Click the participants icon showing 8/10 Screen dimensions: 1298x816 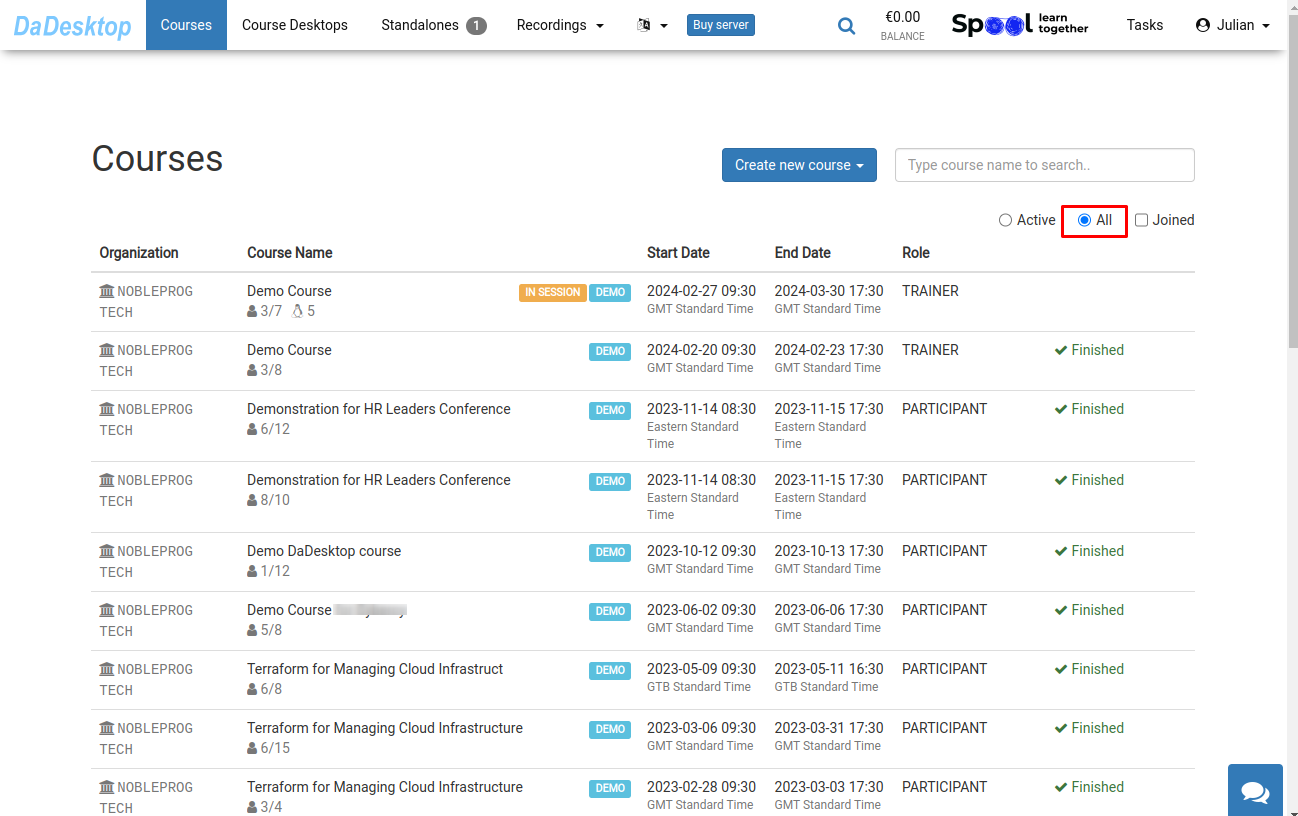pyautogui.click(x=252, y=500)
